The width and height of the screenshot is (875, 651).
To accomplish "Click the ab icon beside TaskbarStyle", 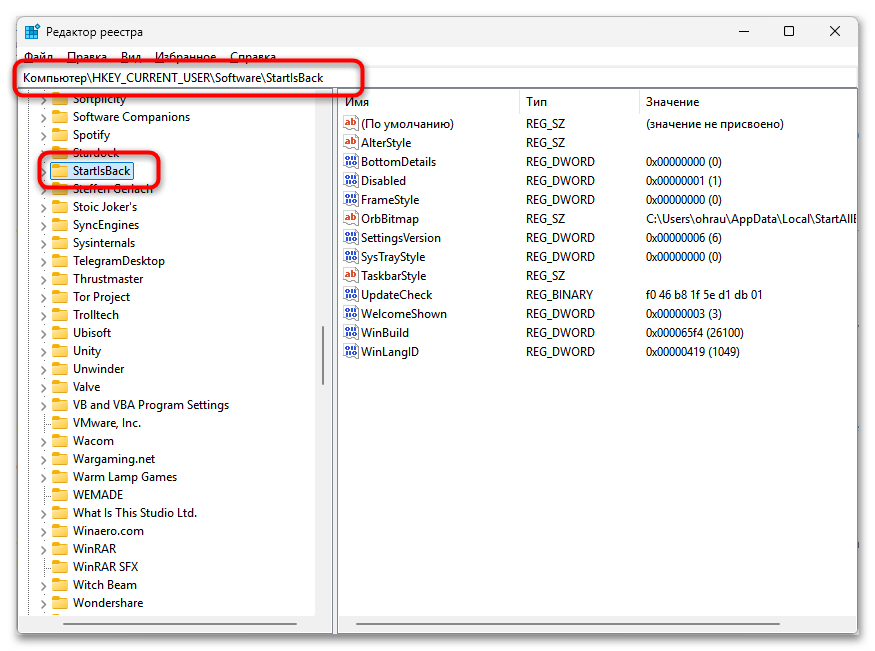I will click(x=351, y=275).
